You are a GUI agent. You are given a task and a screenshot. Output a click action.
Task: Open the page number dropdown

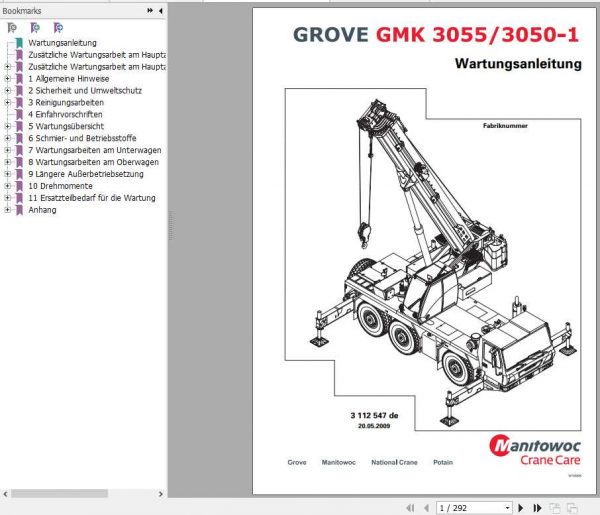coord(507,508)
